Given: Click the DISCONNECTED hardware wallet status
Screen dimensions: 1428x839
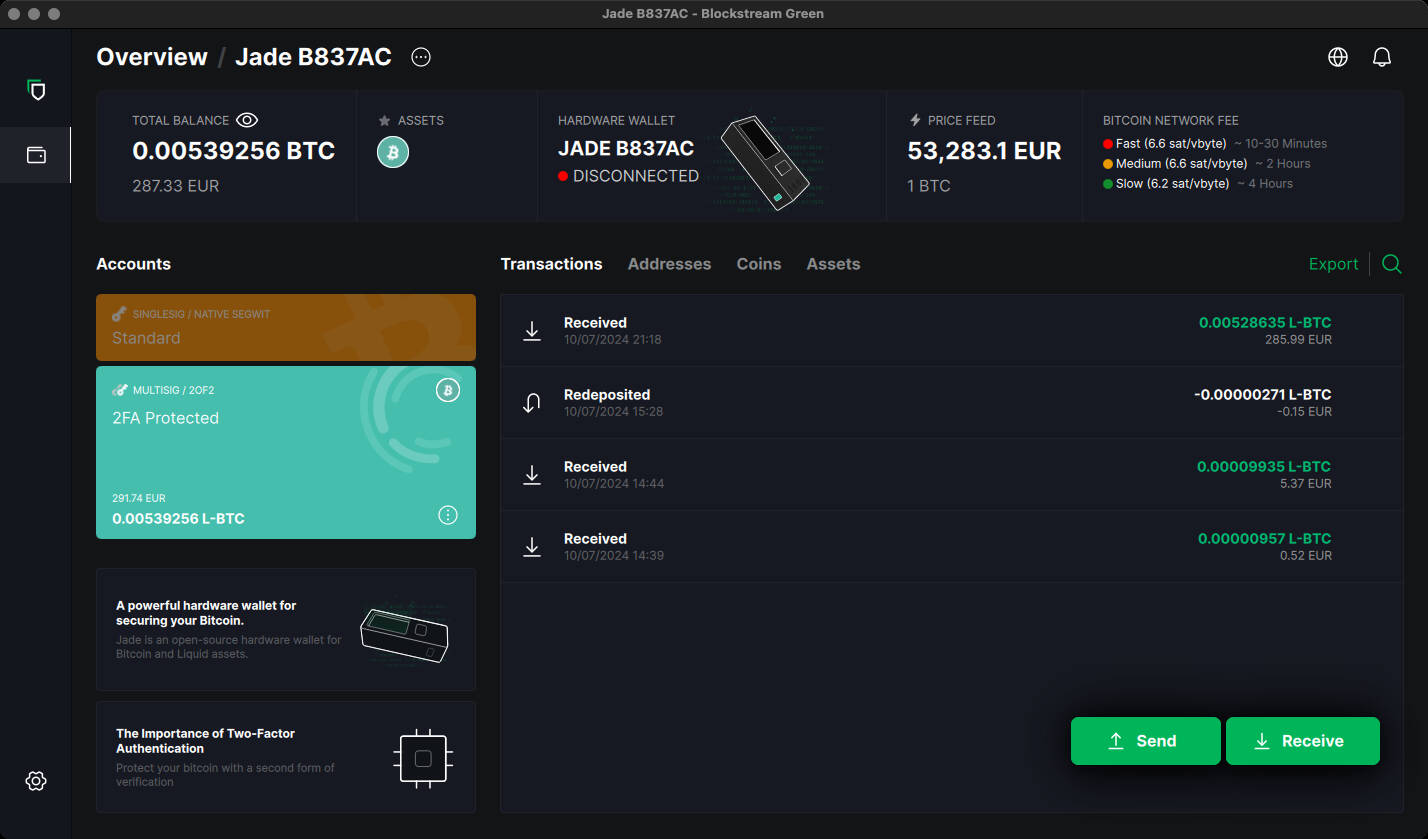Looking at the screenshot, I should point(628,176).
